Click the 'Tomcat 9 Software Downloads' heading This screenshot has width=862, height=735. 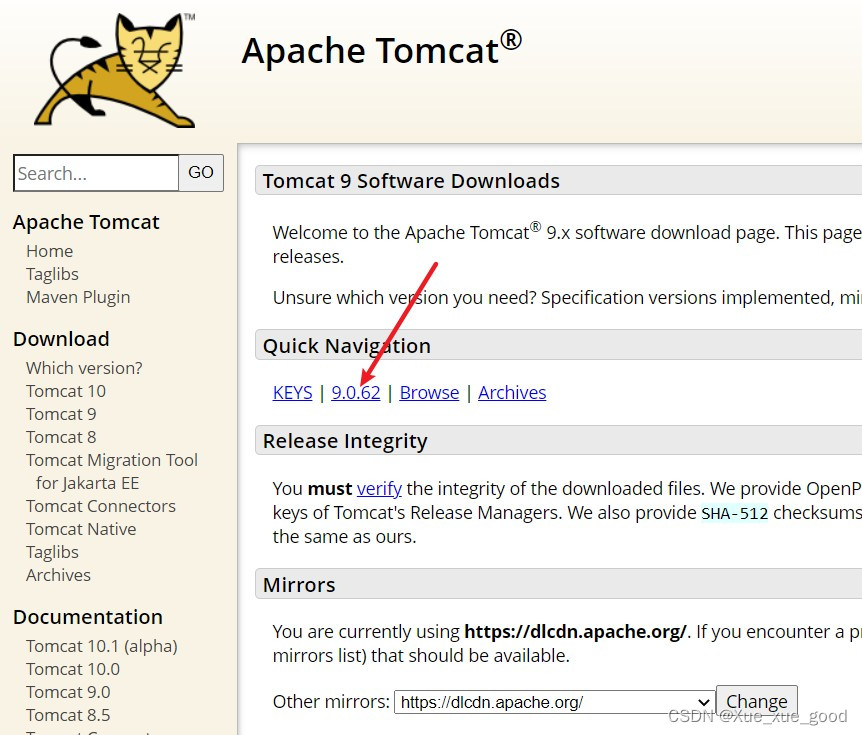pos(411,181)
